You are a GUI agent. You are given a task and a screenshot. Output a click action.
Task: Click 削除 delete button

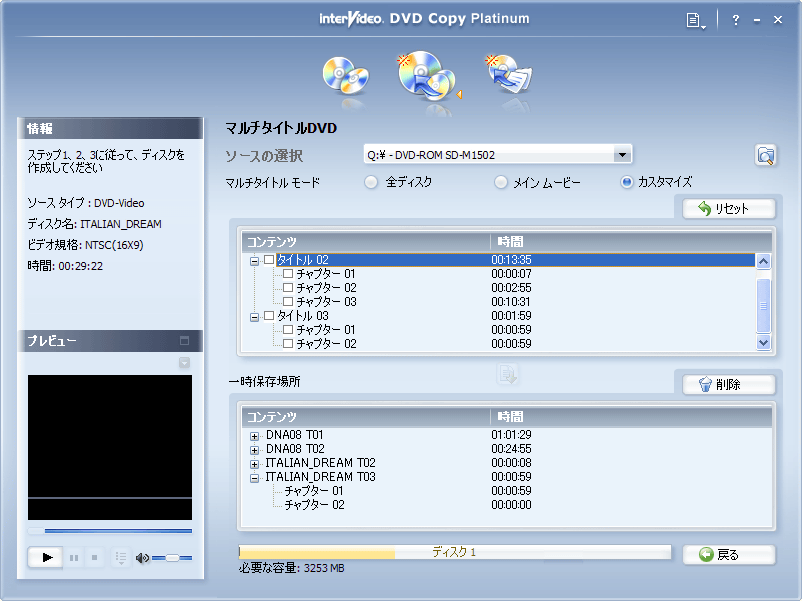point(729,384)
